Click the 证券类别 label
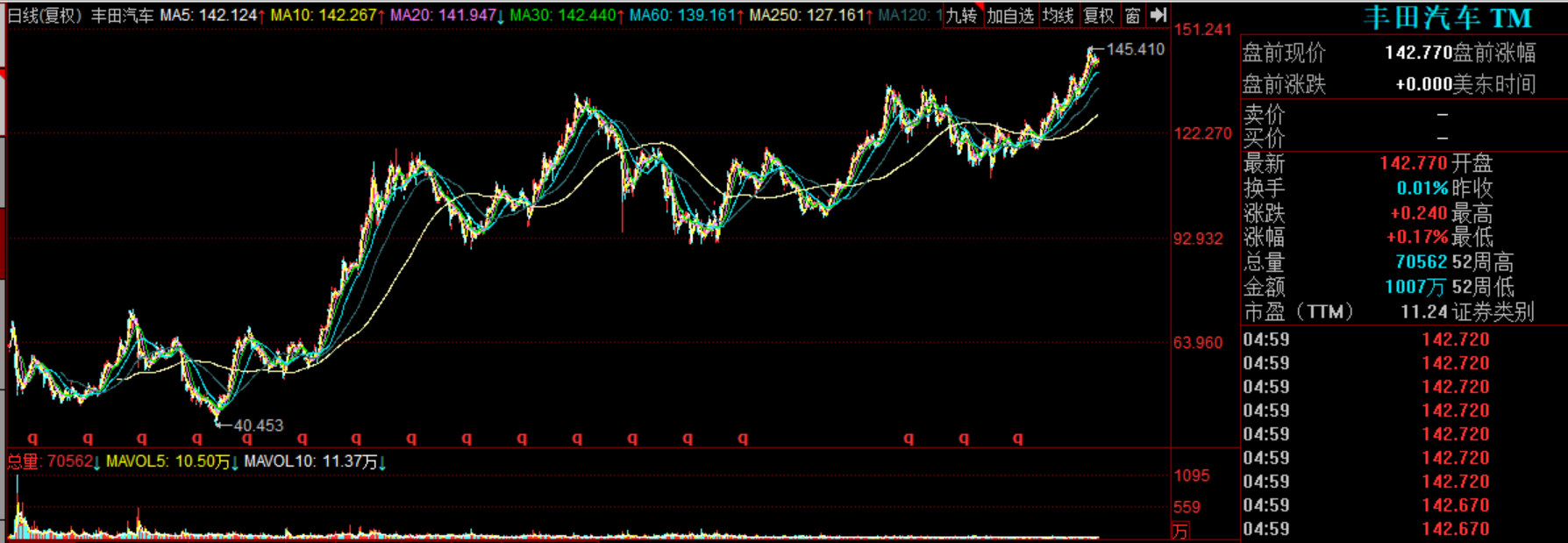 [x=1493, y=311]
